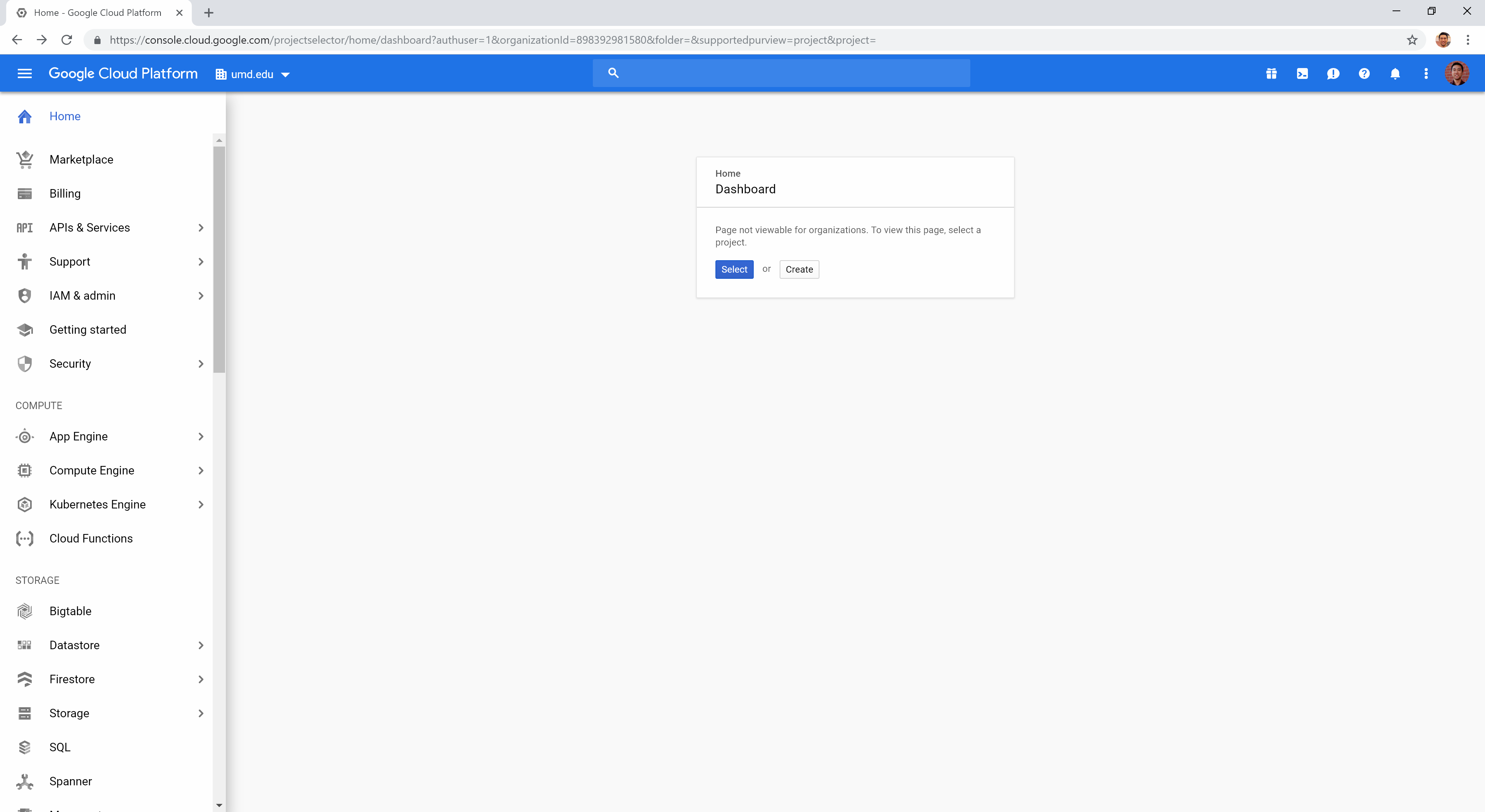Expand APIs & Services submenu arrow
Viewport: 1485px width, 812px height.
click(x=201, y=228)
